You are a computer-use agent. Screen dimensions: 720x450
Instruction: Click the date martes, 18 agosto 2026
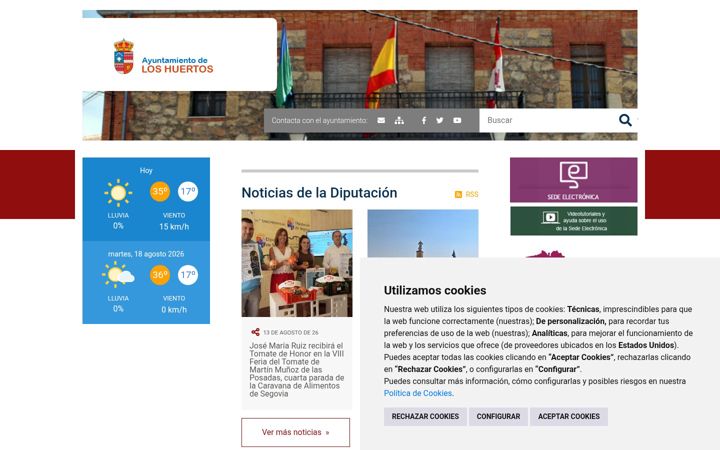pos(146,254)
